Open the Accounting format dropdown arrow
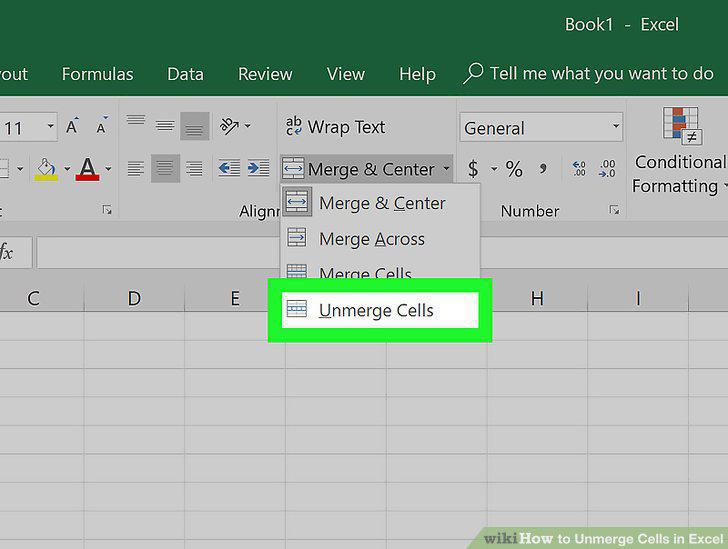 (x=494, y=169)
